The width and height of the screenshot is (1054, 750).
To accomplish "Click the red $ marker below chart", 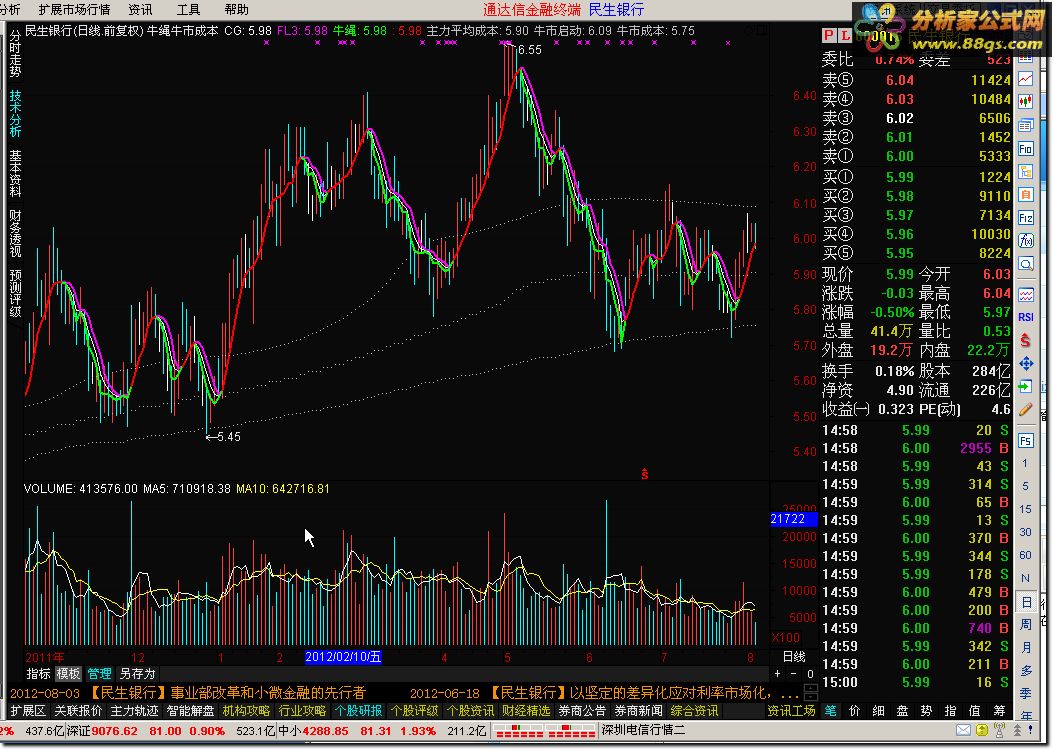I will (645, 474).
